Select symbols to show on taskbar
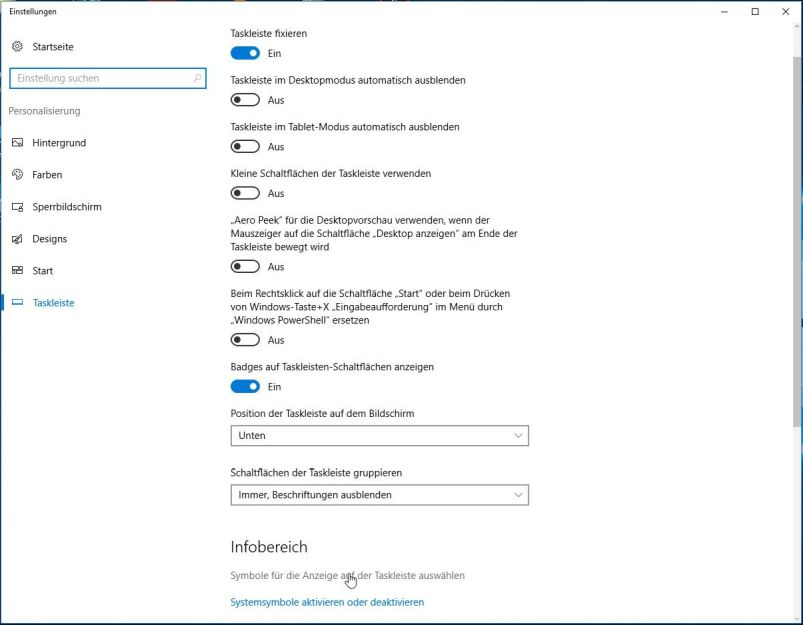This screenshot has height=625, width=803. [348, 575]
